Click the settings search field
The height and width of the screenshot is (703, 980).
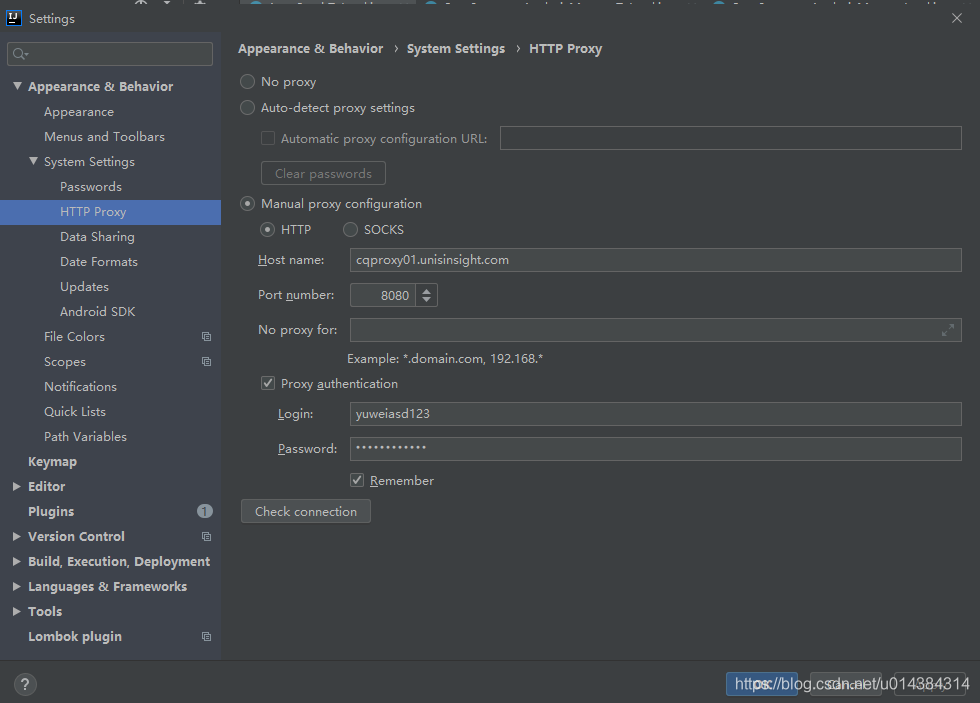pos(110,54)
